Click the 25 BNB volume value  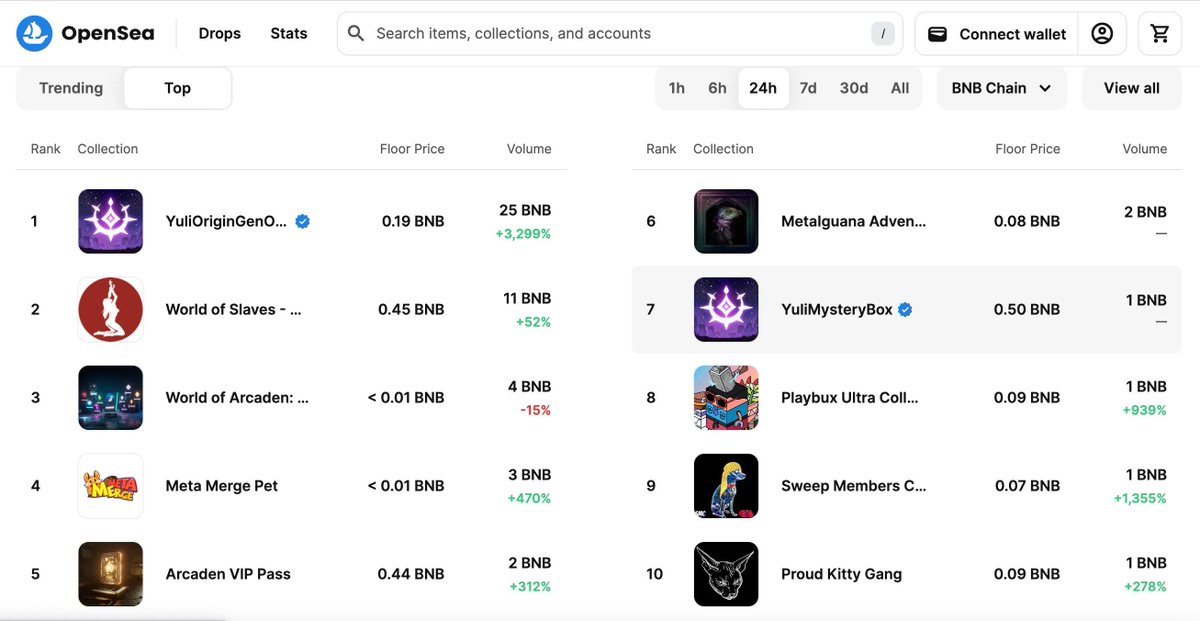[x=525, y=210]
